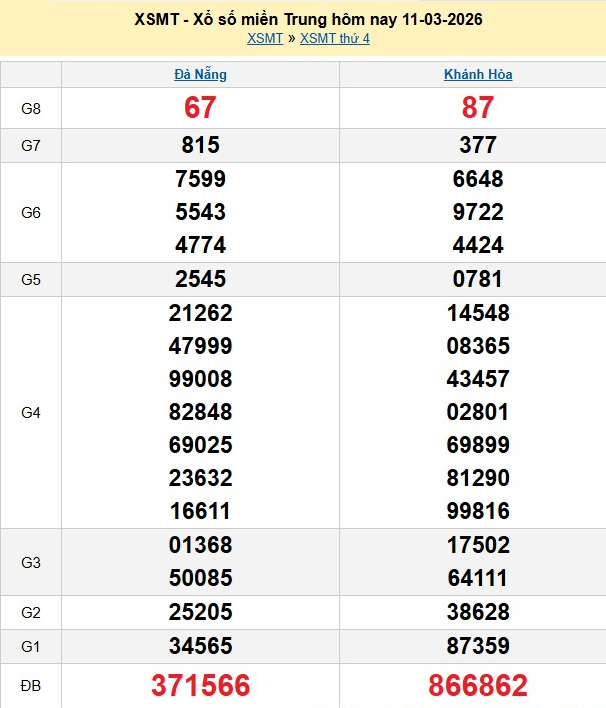Open the XSMT breadcrumb link

coord(264,38)
